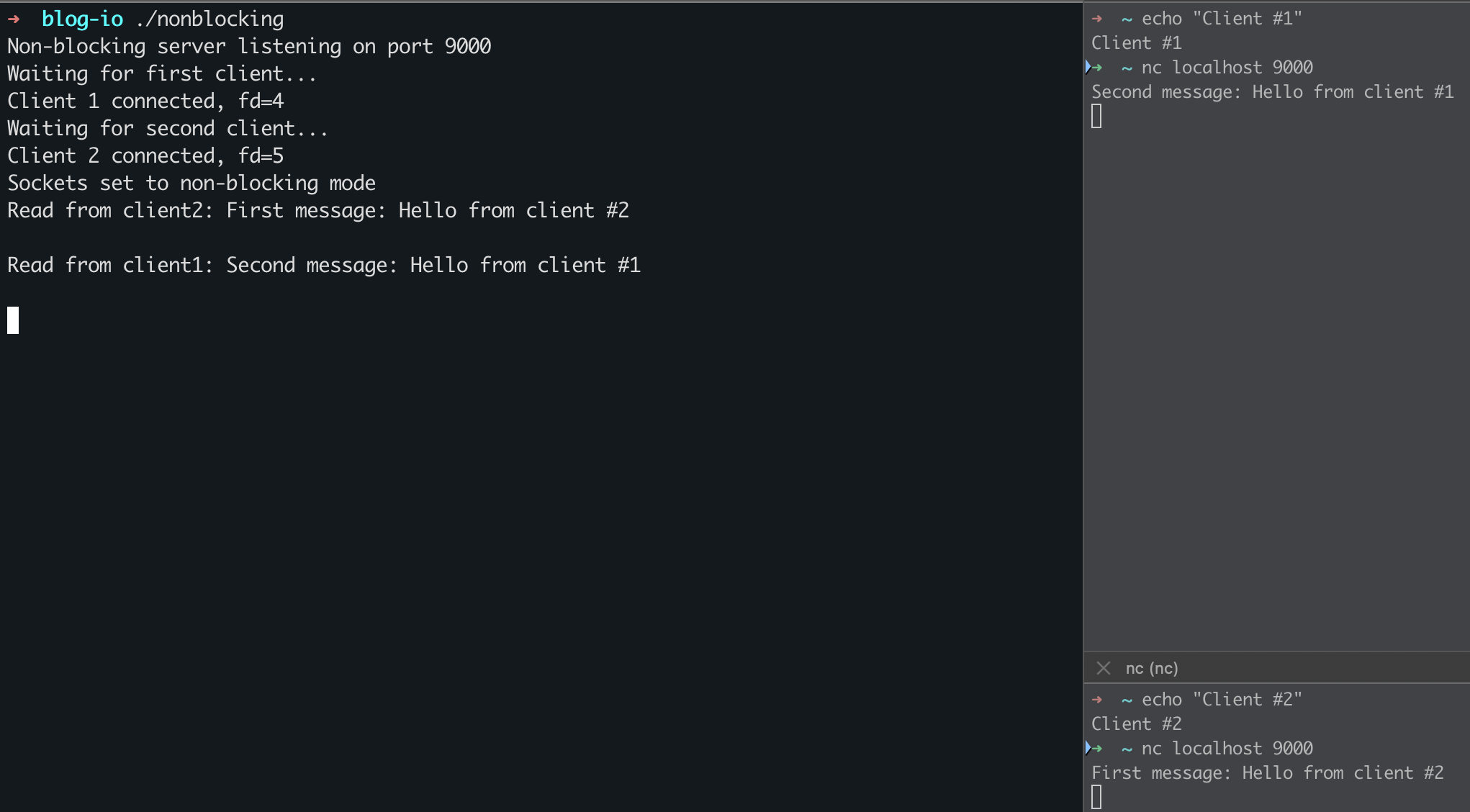Viewport: 1470px width, 812px height.
Task: Click the red prompt arrow before echo "Client #1"
Action: (x=1097, y=19)
